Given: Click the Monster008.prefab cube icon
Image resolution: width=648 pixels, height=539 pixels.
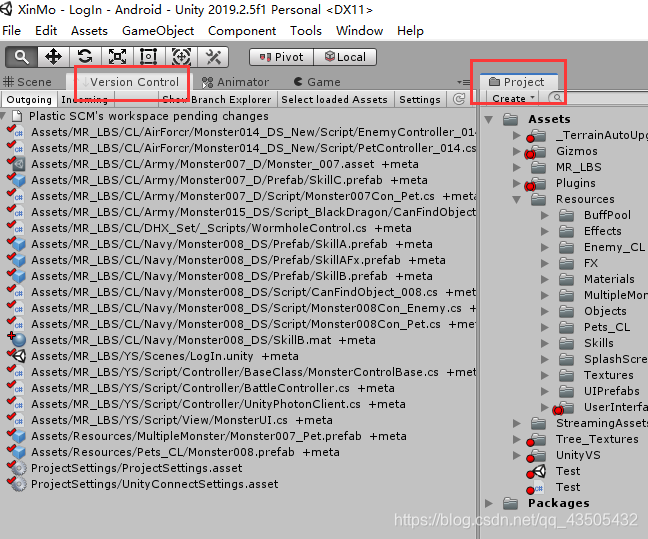Looking at the screenshot, I should tap(19, 452).
